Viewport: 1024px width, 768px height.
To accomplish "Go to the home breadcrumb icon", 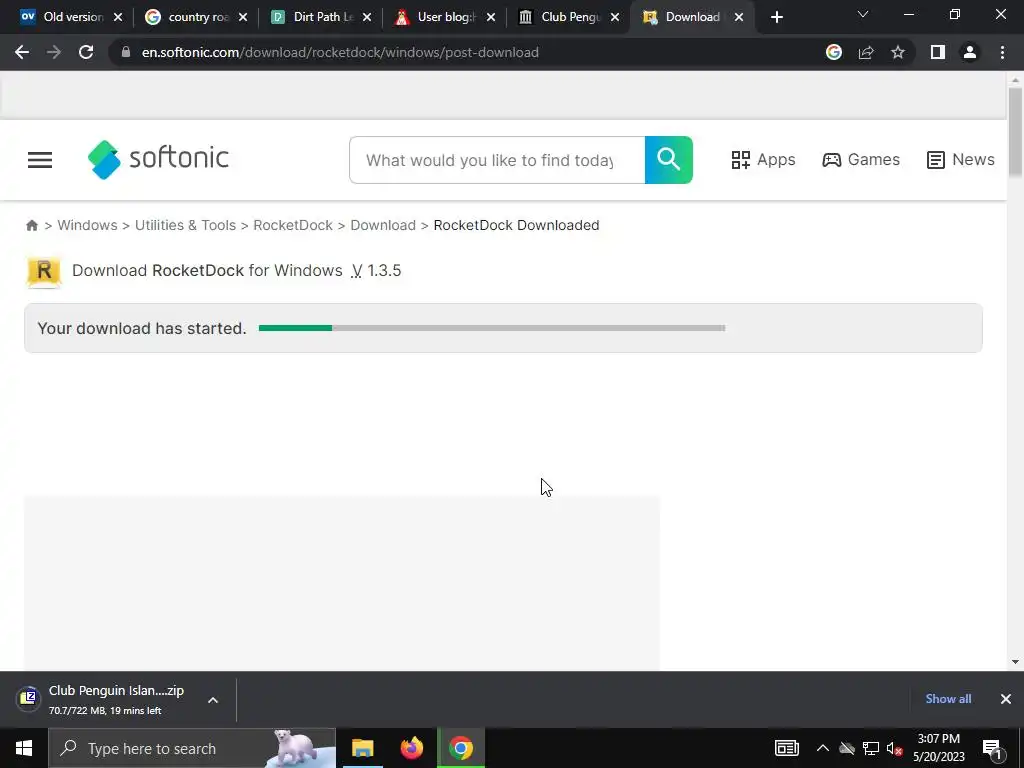I will (32, 225).
